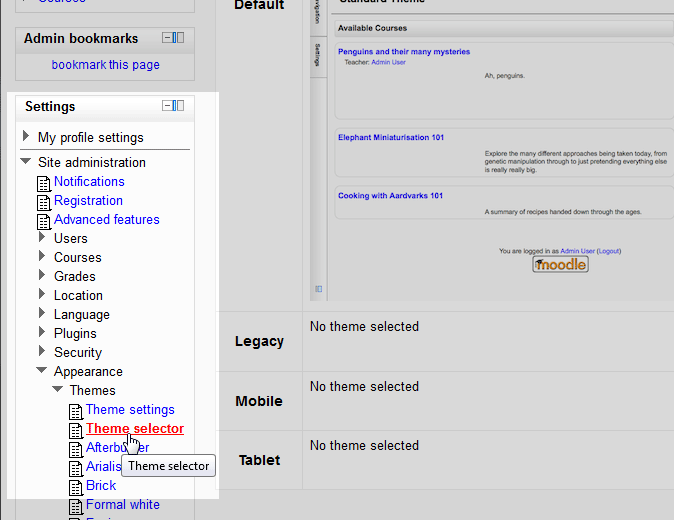Dock the Settings block to the side
Image resolution: width=674 pixels, height=520 pixels.
click(x=179, y=106)
